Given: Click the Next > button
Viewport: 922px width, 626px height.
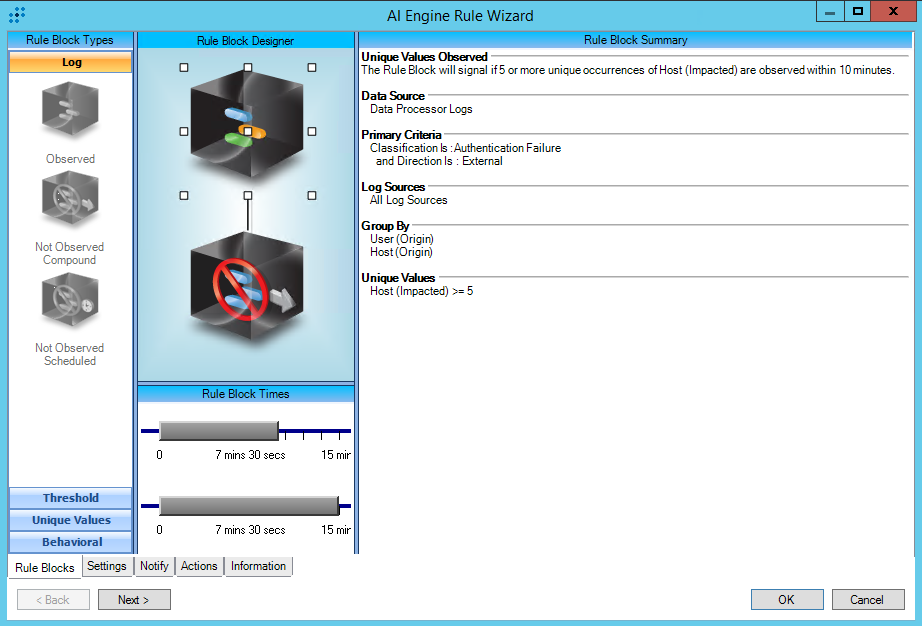Looking at the screenshot, I should click(134, 600).
